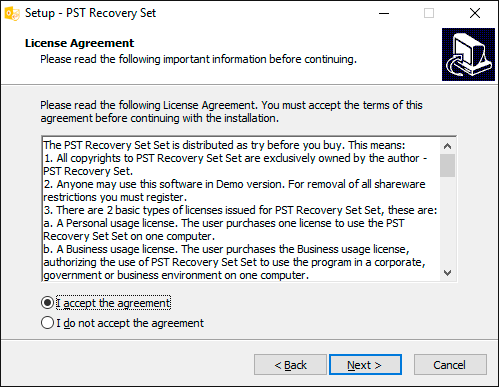Click the 'I accept the agreement' label text
This screenshot has height=387, width=499.
coord(113,303)
